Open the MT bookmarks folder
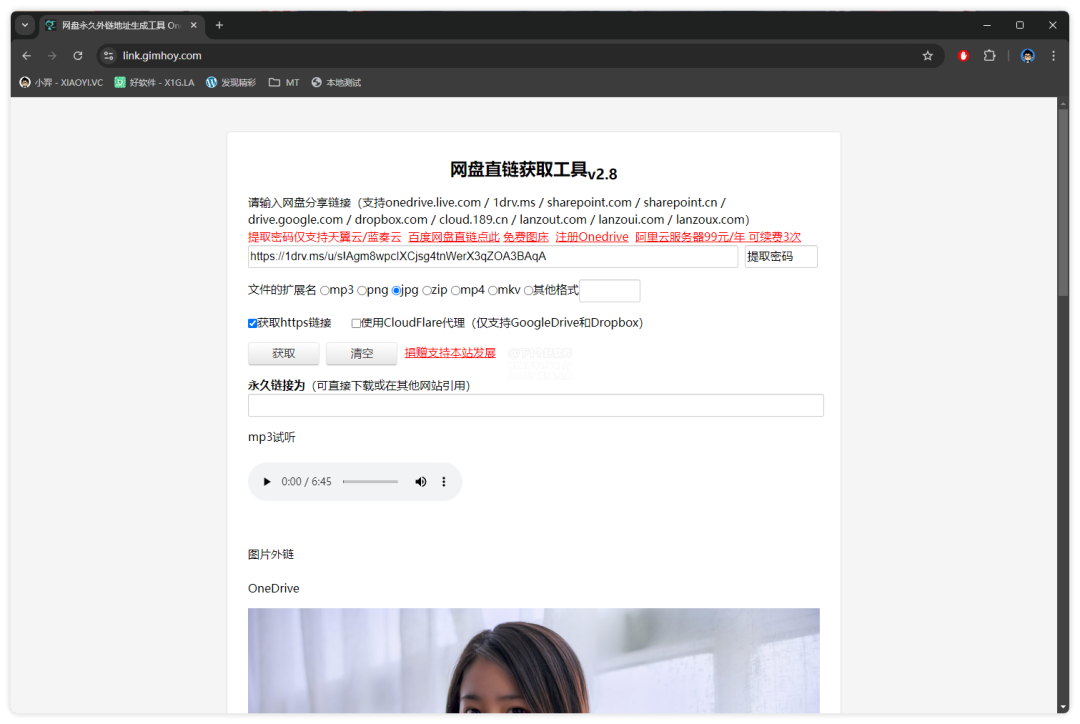Screen dimensions: 1080x724 click(x=284, y=83)
